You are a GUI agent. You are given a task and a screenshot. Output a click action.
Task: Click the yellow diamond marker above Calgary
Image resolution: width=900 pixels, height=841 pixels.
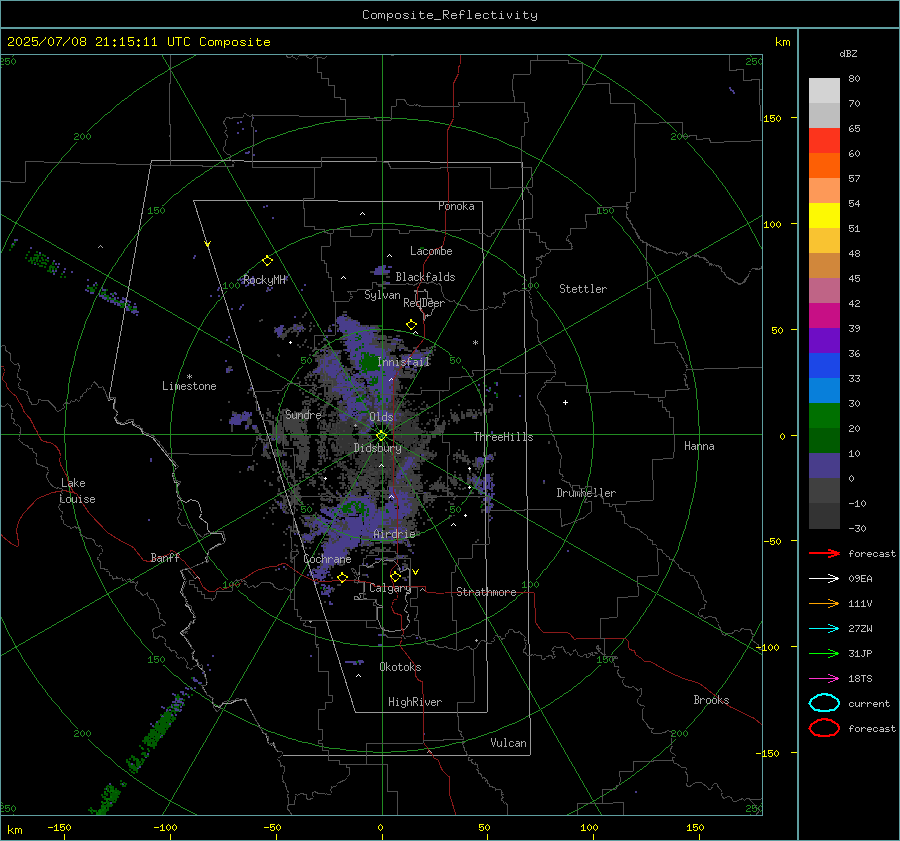[395, 576]
